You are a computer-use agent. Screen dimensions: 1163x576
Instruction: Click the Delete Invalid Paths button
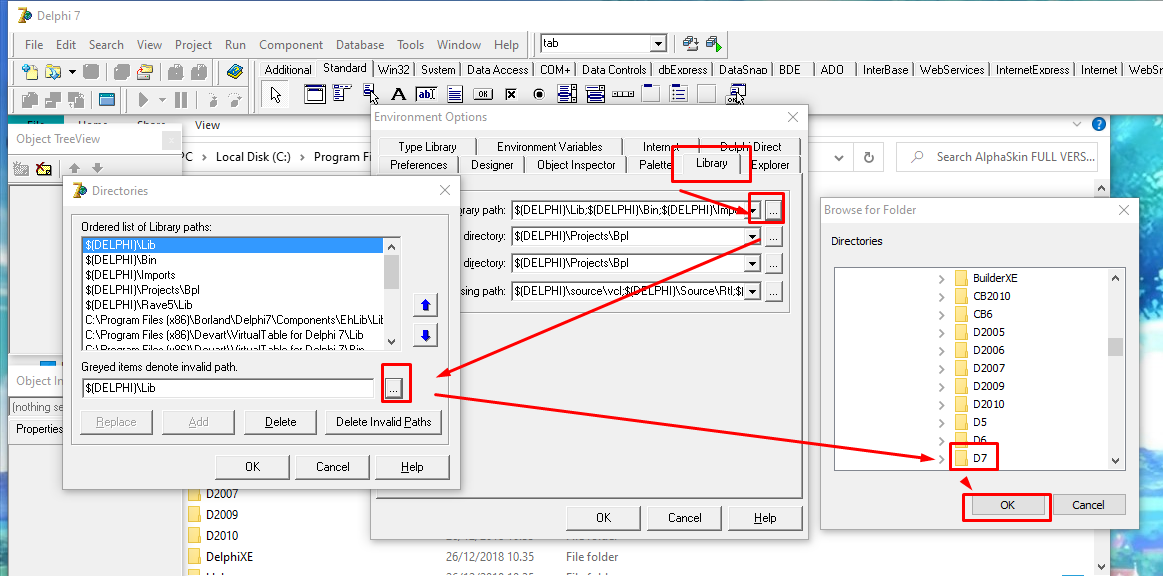click(383, 422)
